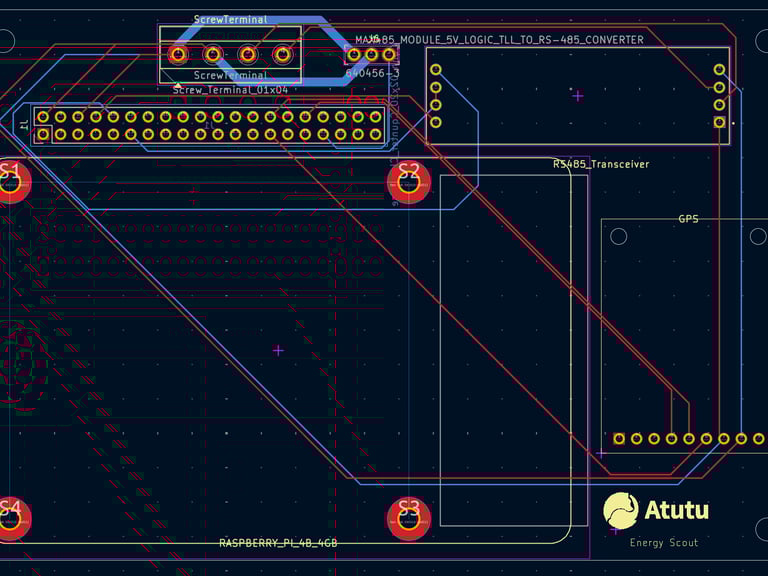Select the '640456-3' connector label

pyautogui.click(x=372, y=73)
